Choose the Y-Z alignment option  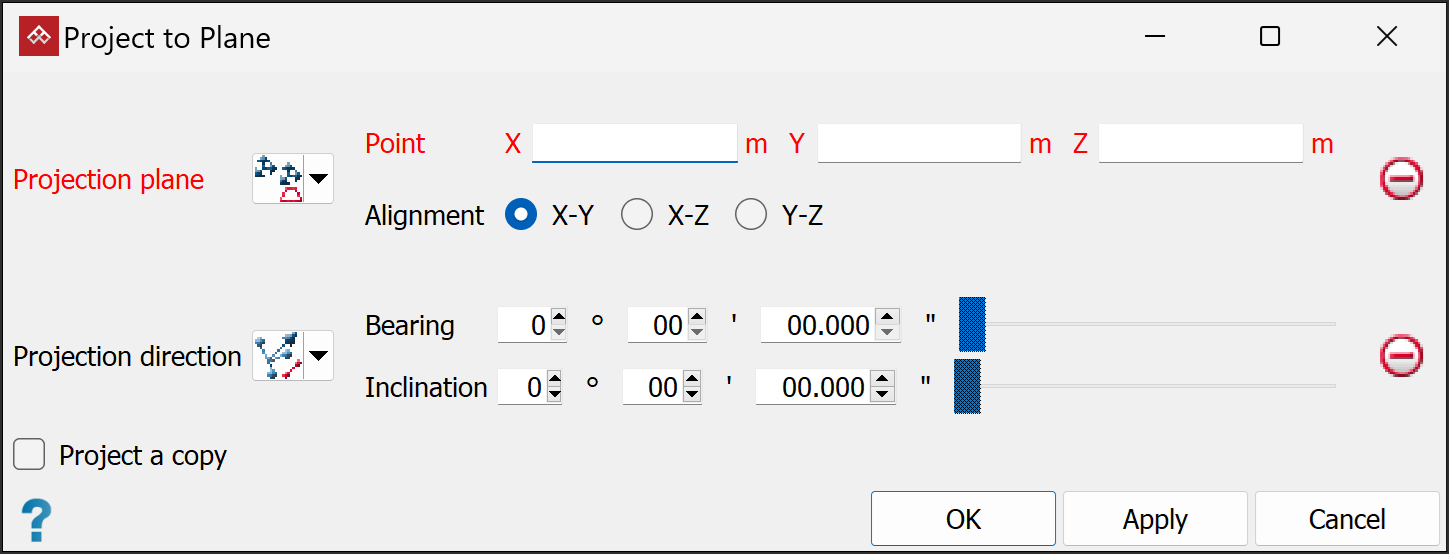pos(751,215)
